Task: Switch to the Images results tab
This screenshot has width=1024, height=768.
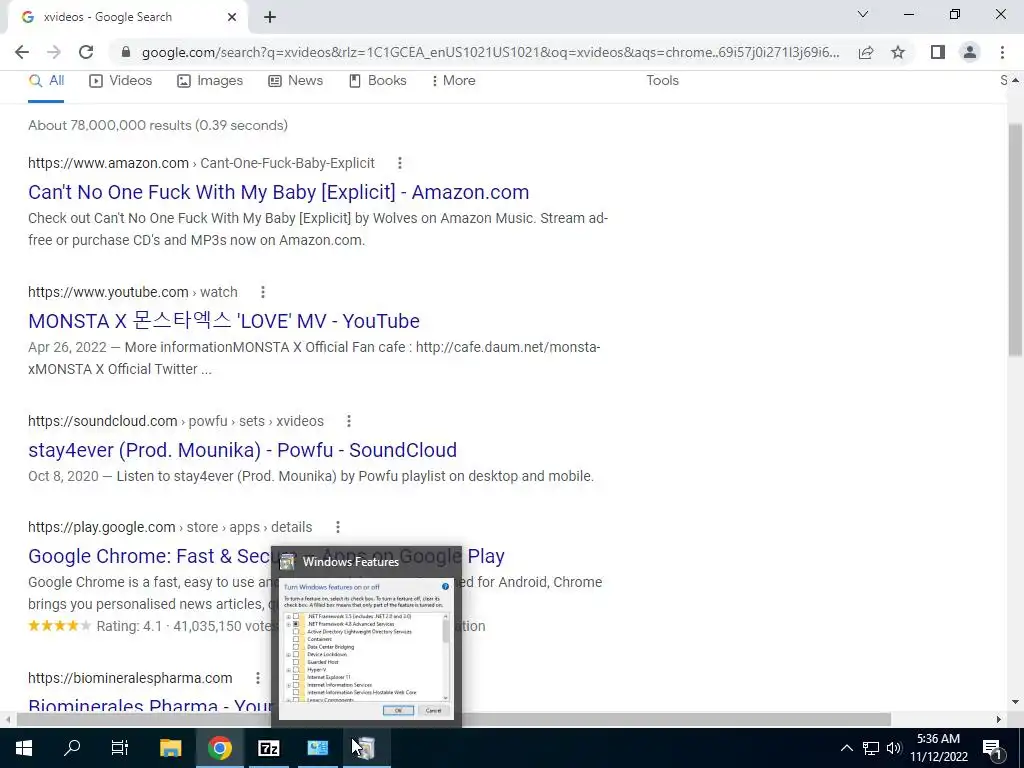Action: click(x=210, y=80)
